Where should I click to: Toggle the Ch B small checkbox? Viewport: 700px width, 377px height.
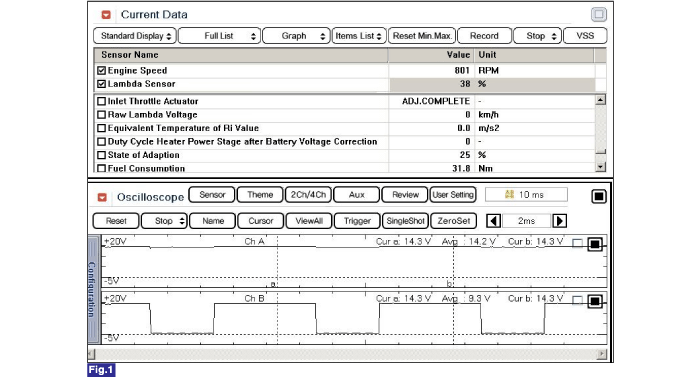pos(577,300)
